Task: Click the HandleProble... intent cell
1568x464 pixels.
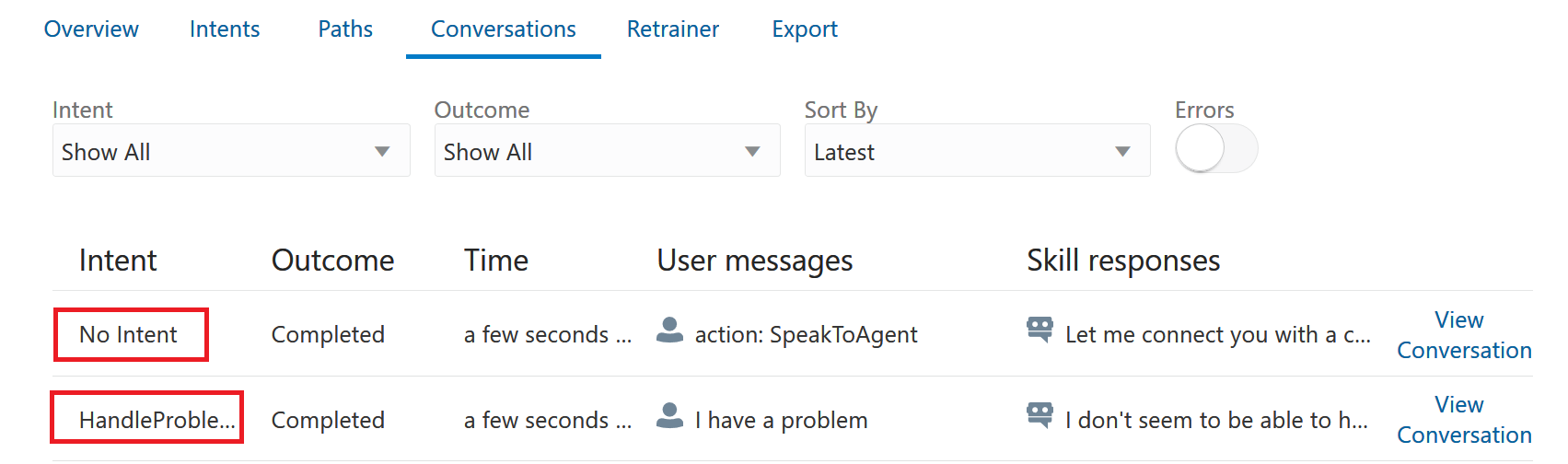Action: click(147, 418)
